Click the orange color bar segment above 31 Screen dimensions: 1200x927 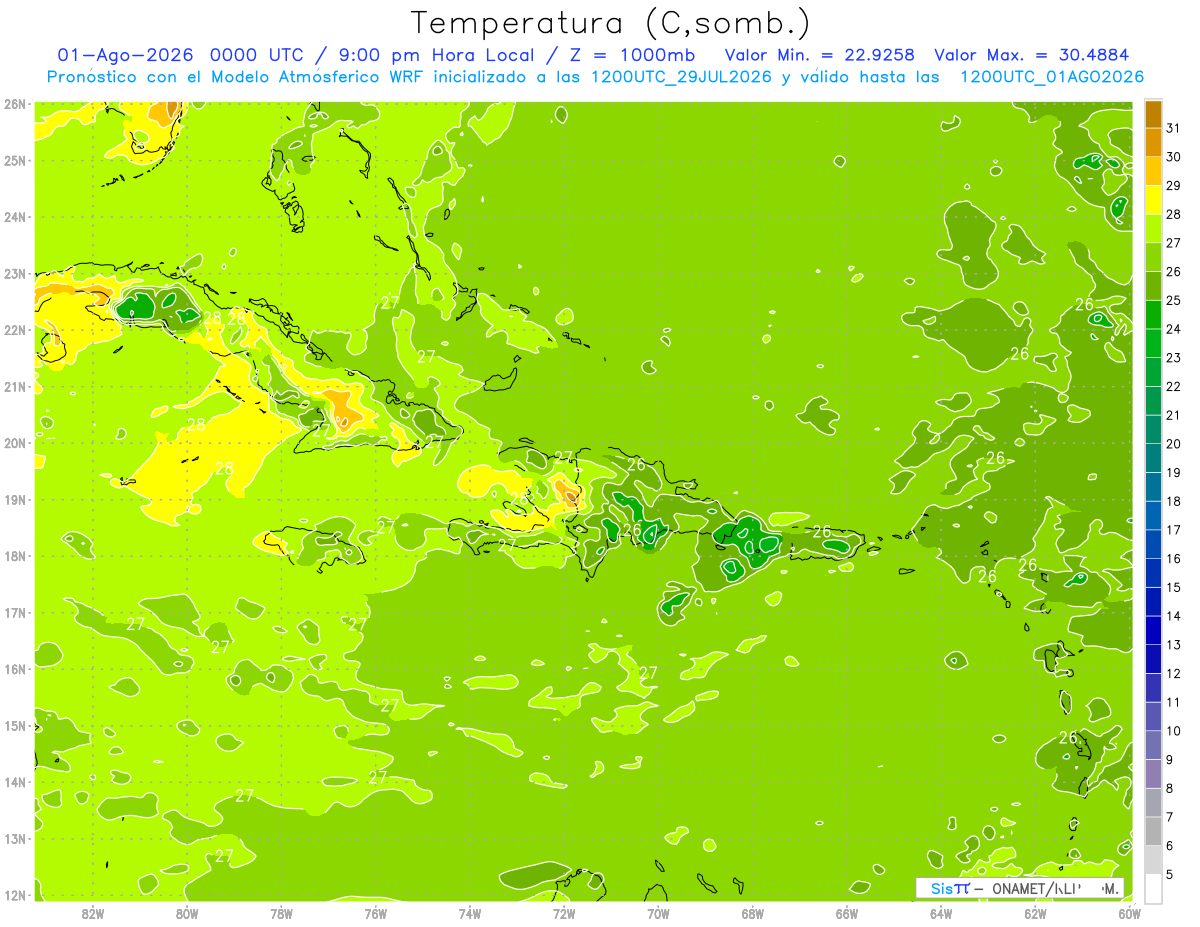(x=1153, y=114)
